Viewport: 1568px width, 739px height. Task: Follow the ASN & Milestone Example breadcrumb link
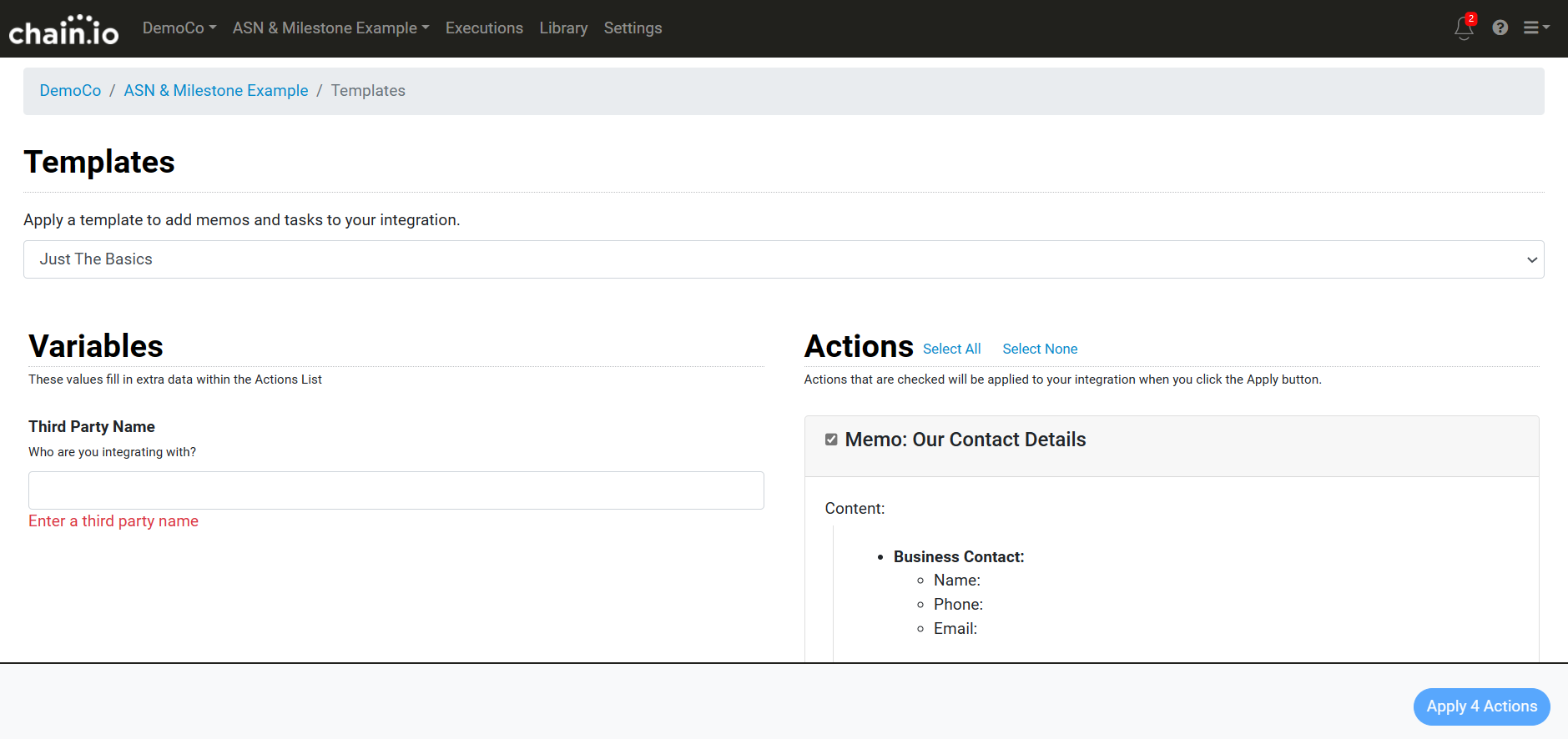[x=216, y=90]
